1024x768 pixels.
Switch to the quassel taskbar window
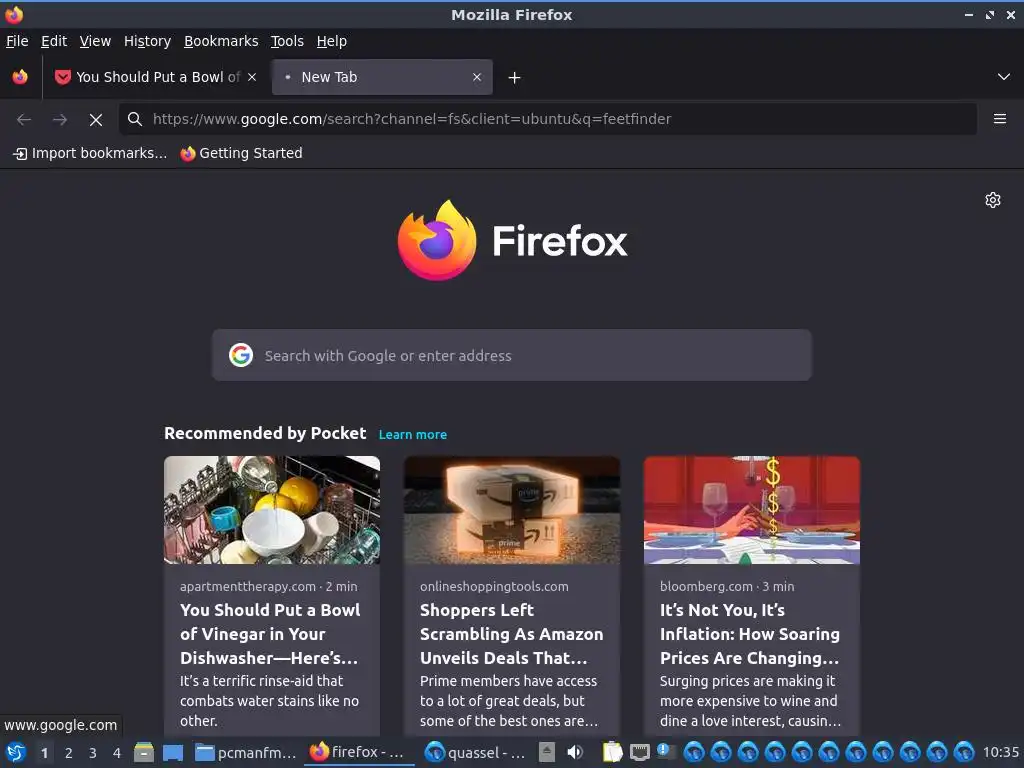(475, 753)
